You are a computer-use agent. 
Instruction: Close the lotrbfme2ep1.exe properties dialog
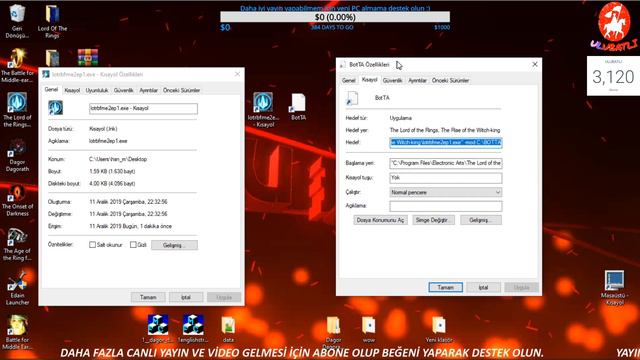pos(238,74)
